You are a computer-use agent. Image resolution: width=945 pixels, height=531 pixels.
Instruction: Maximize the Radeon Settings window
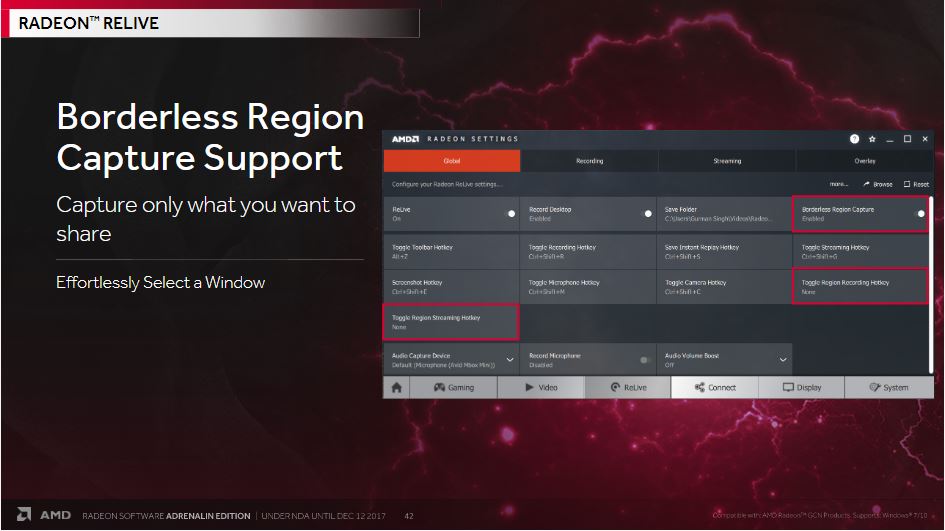click(907, 139)
